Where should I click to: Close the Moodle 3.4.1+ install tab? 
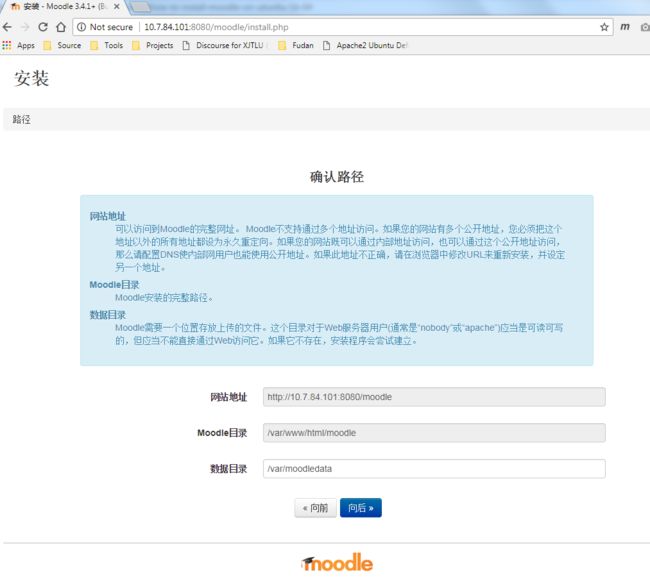click(x=117, y=7)
